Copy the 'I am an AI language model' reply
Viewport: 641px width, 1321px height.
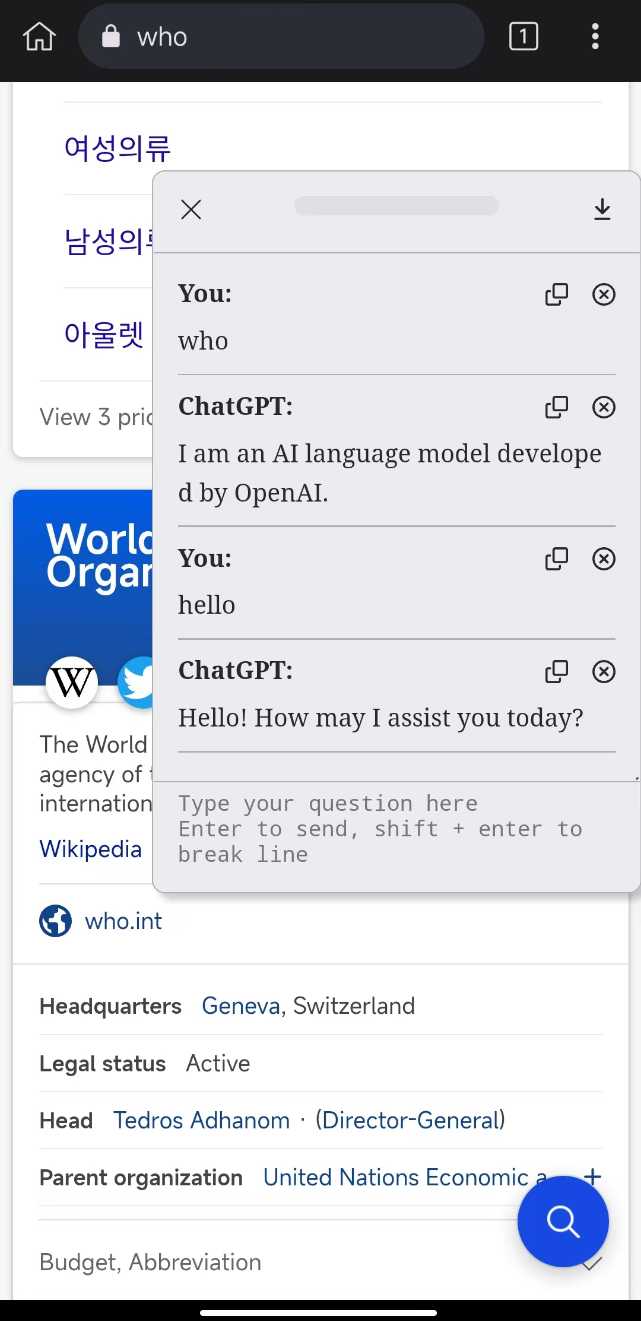point(556,407)
